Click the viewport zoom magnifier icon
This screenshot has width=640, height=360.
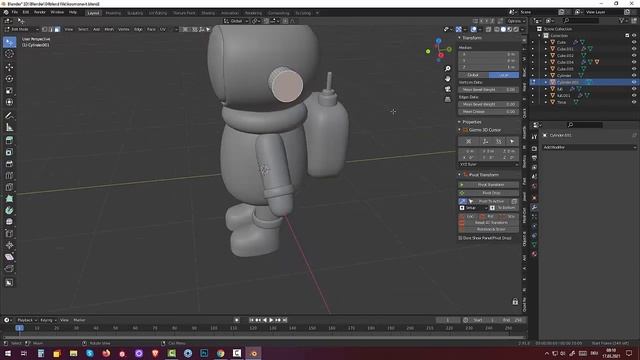(x=448, y=69)
